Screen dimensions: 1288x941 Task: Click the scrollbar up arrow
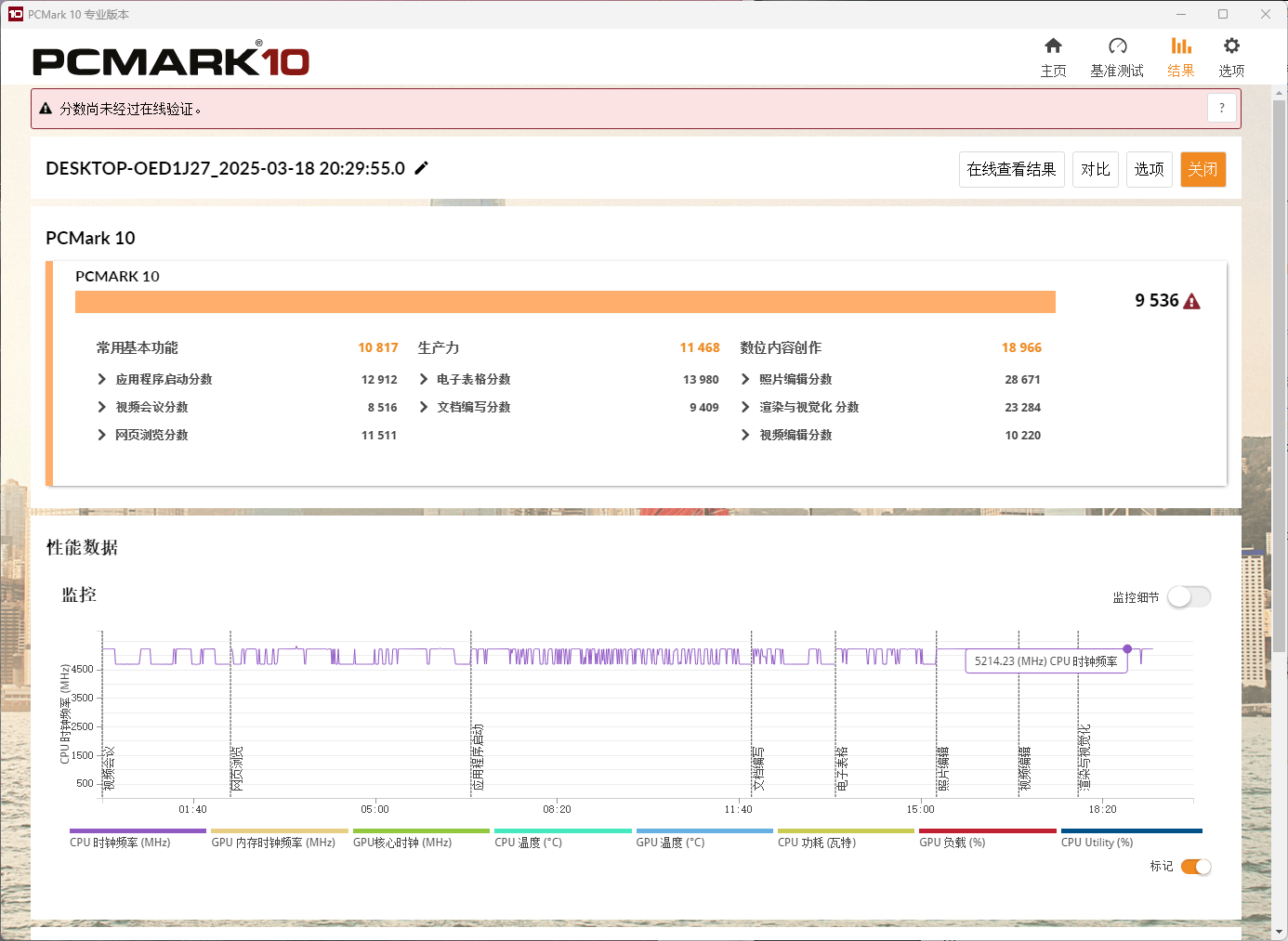tap(1279, 93)
